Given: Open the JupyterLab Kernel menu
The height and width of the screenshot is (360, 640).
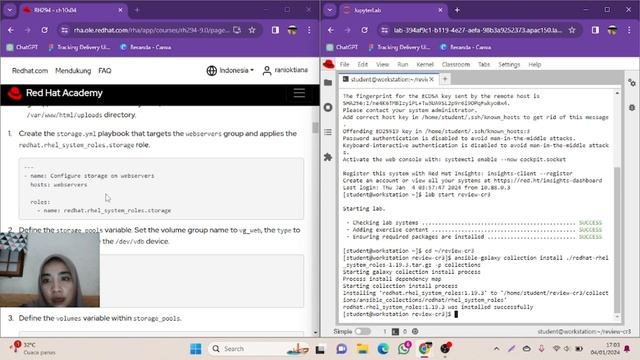Looking at the screenshot, I should 425,64.
